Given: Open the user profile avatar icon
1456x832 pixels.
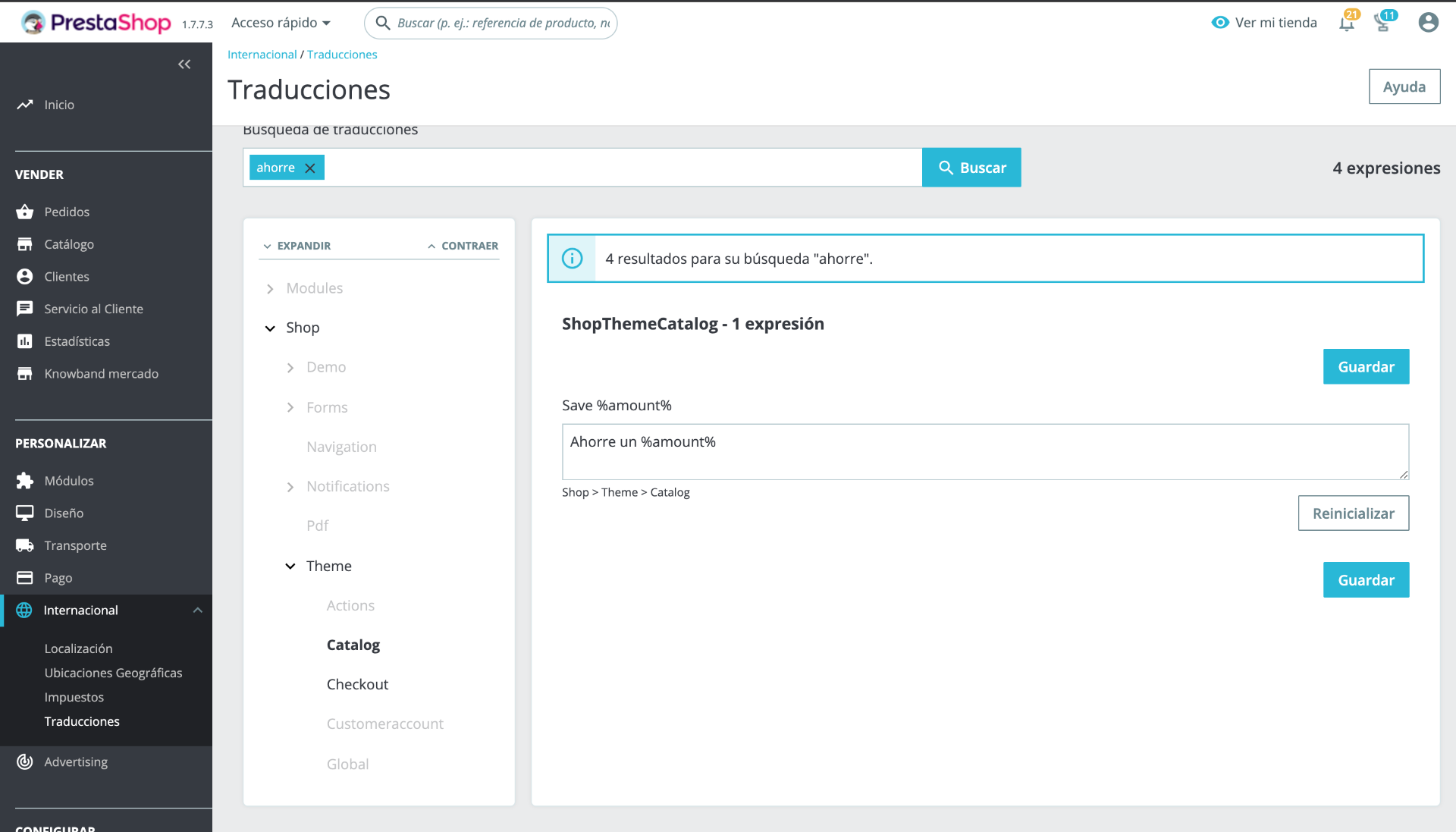Looking at the screenshot, I should [1428, 23].
